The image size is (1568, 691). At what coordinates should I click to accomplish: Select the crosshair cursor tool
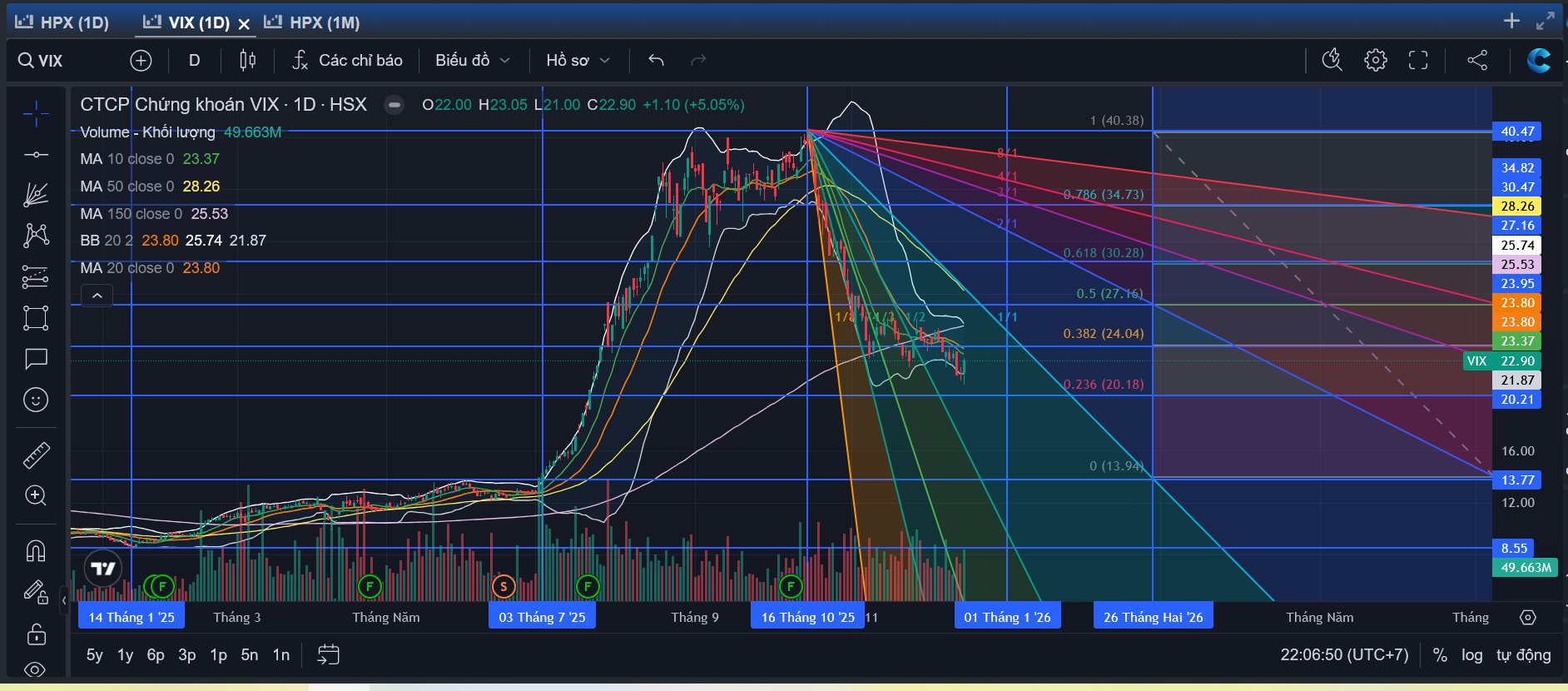pos(36,114)
